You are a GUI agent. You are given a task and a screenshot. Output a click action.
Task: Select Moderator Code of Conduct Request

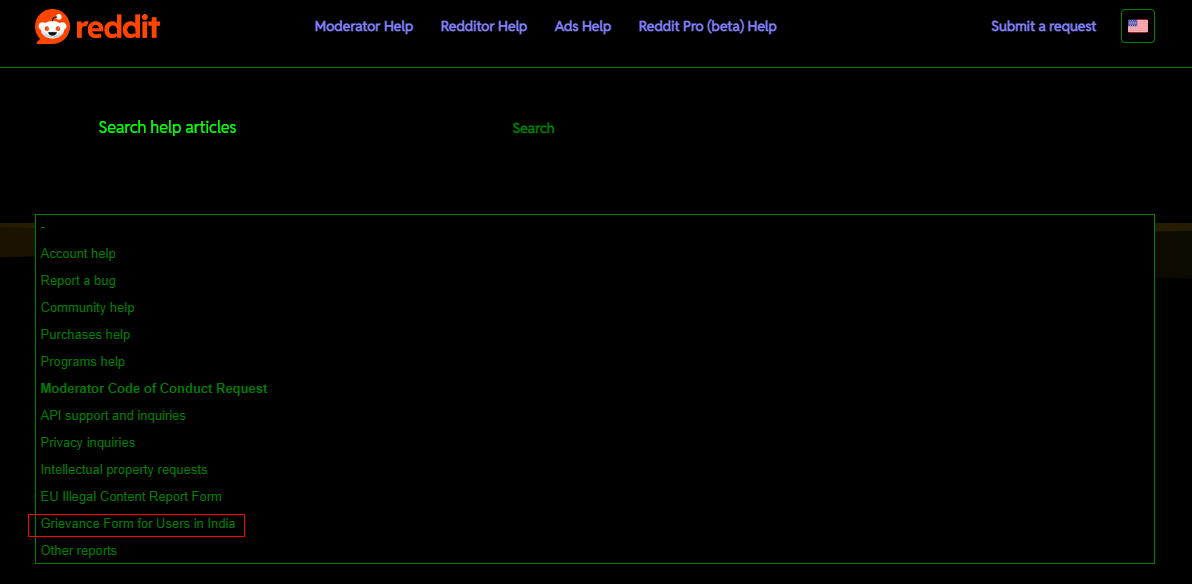tap(594, 389)
